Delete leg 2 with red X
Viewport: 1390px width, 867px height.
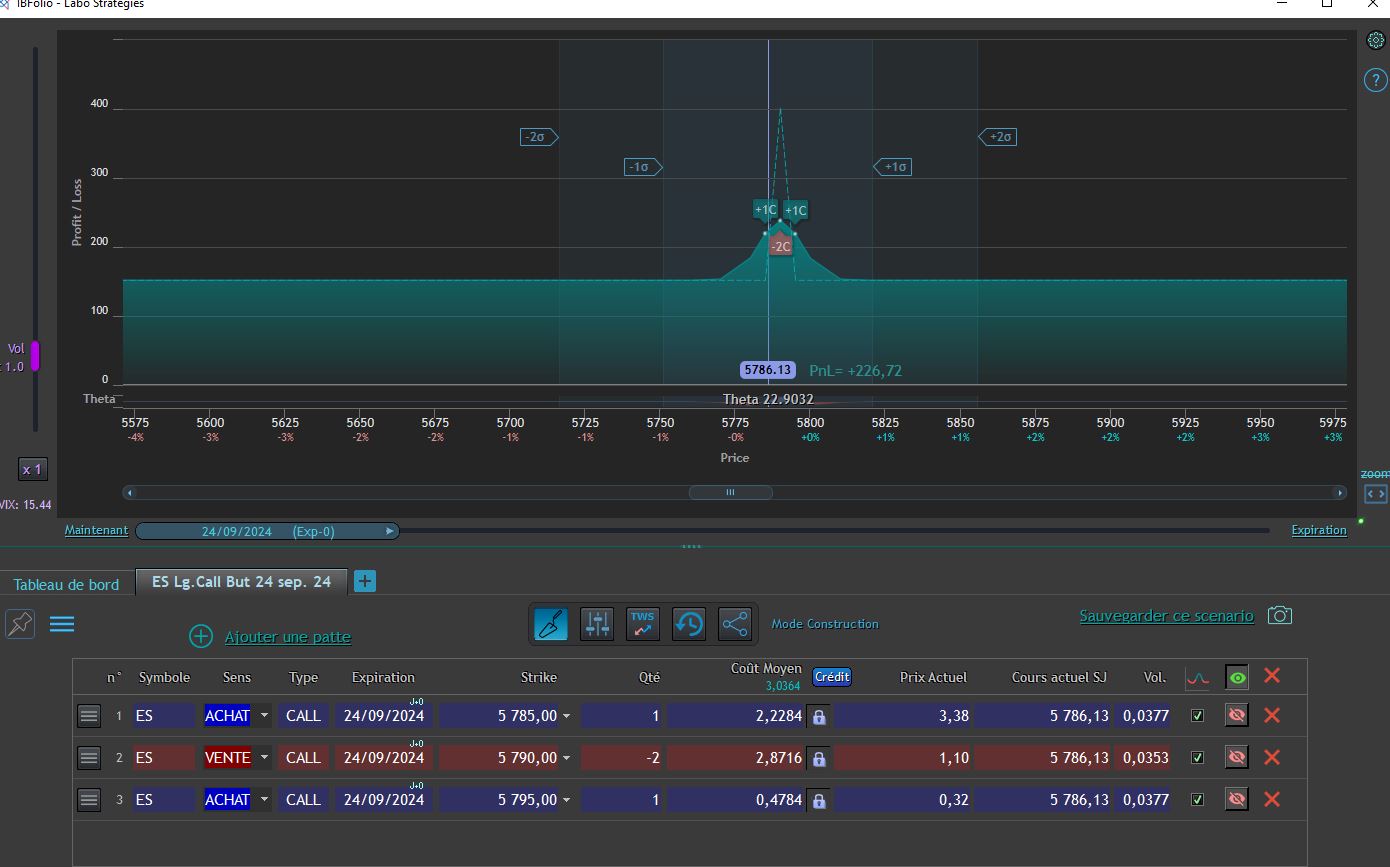point(1271,757)
